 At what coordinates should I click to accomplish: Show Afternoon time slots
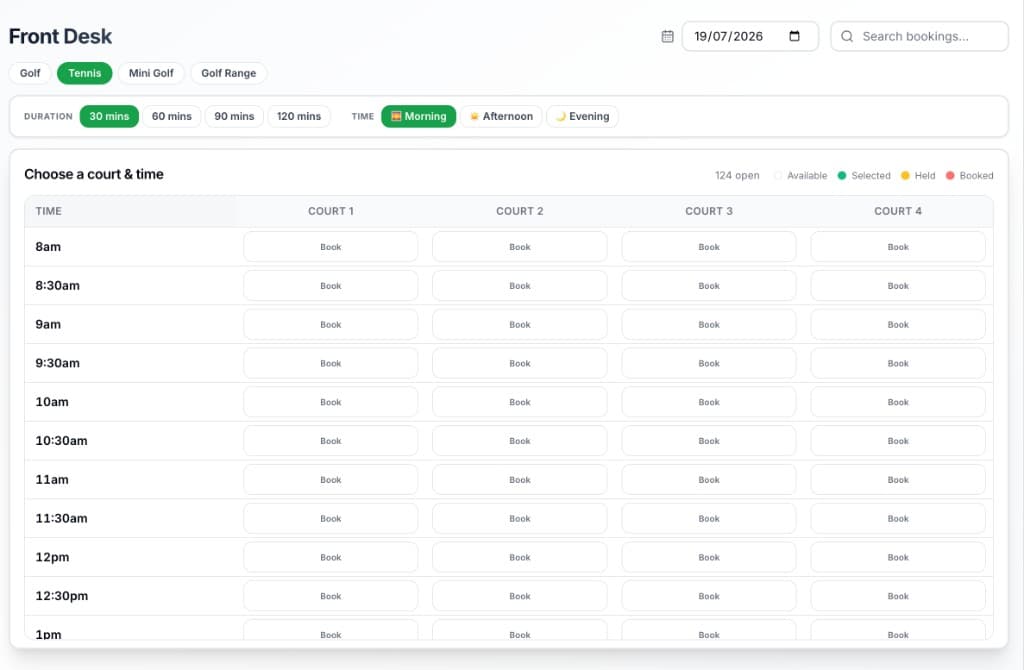(x=501, y=116)
